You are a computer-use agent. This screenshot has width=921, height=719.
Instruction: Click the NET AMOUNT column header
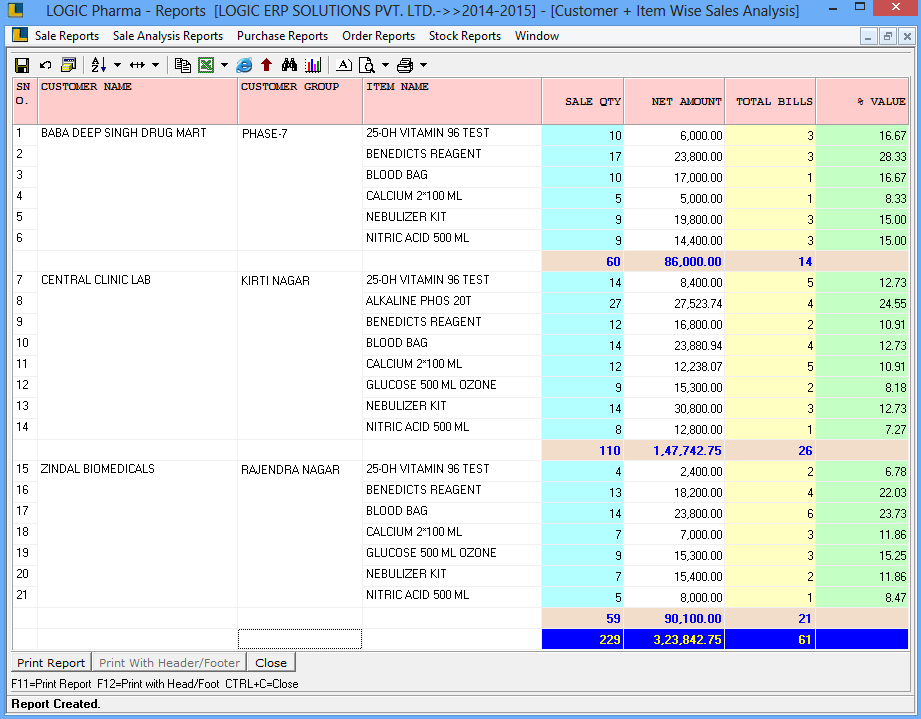(674, 101)
